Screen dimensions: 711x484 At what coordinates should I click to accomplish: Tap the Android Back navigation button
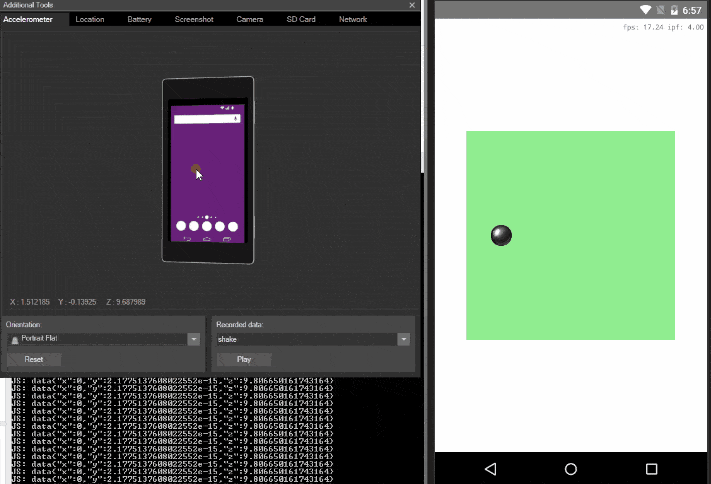490,469
